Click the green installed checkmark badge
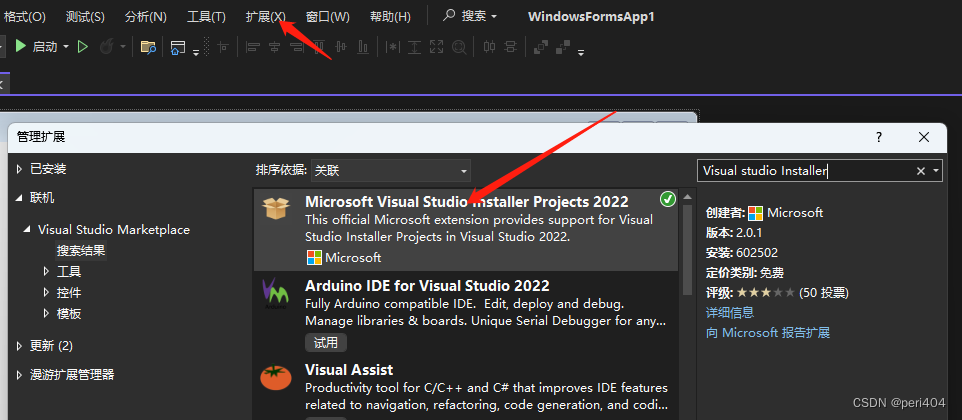Image resolution: width=962 pixels, height=420 pixels. tap(668, 199)
